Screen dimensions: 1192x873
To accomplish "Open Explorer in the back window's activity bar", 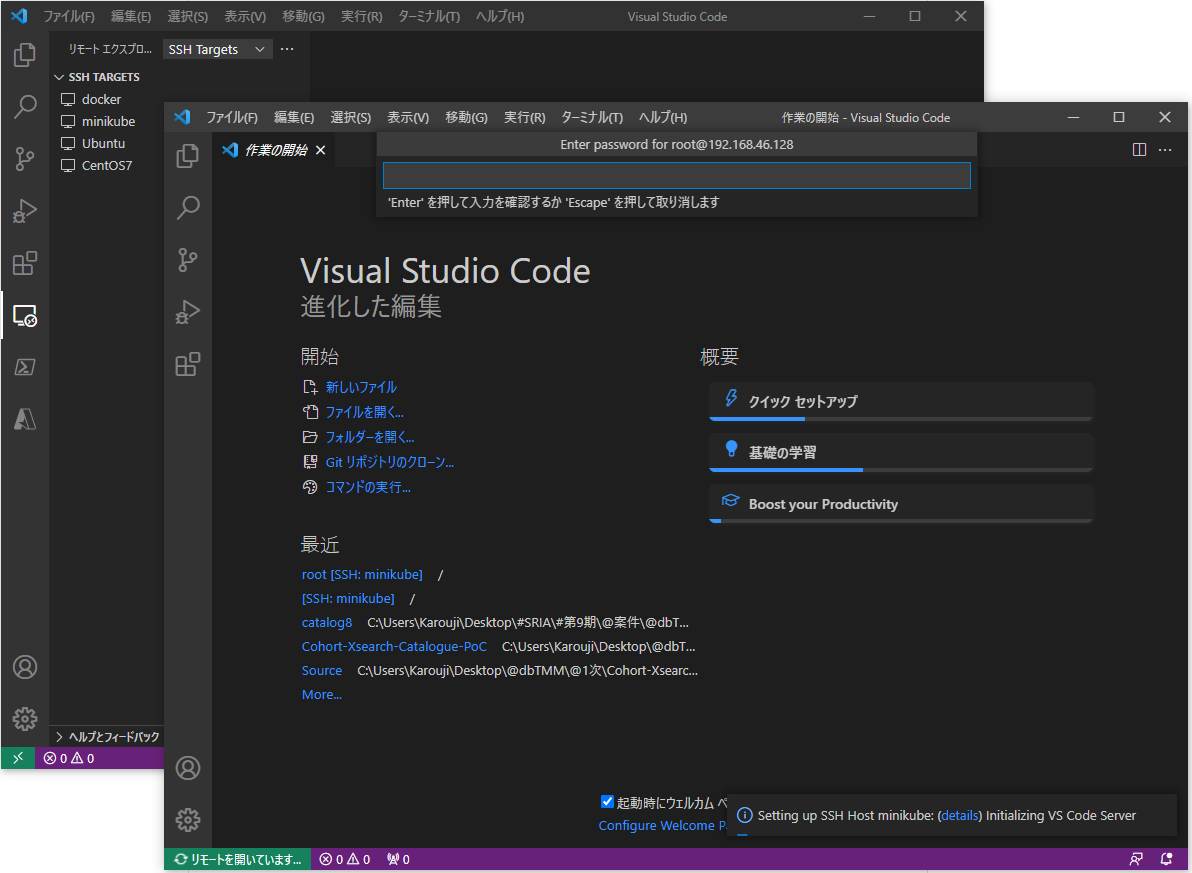I will click(x=25, y=55).
